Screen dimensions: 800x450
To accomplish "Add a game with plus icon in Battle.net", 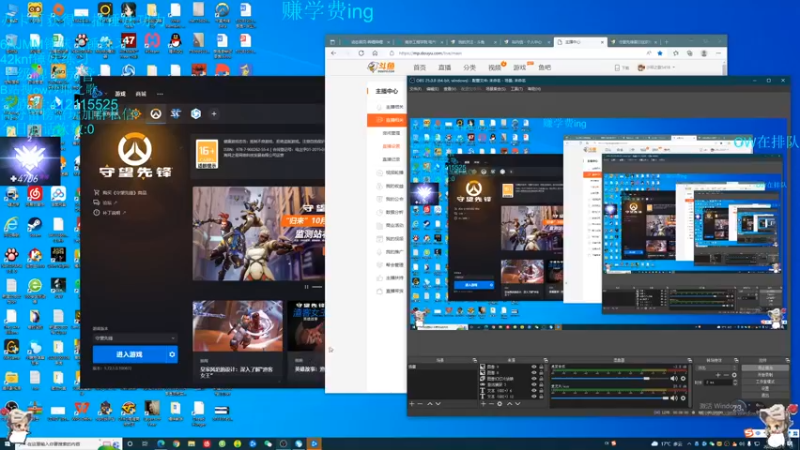I will click(214, 114).
